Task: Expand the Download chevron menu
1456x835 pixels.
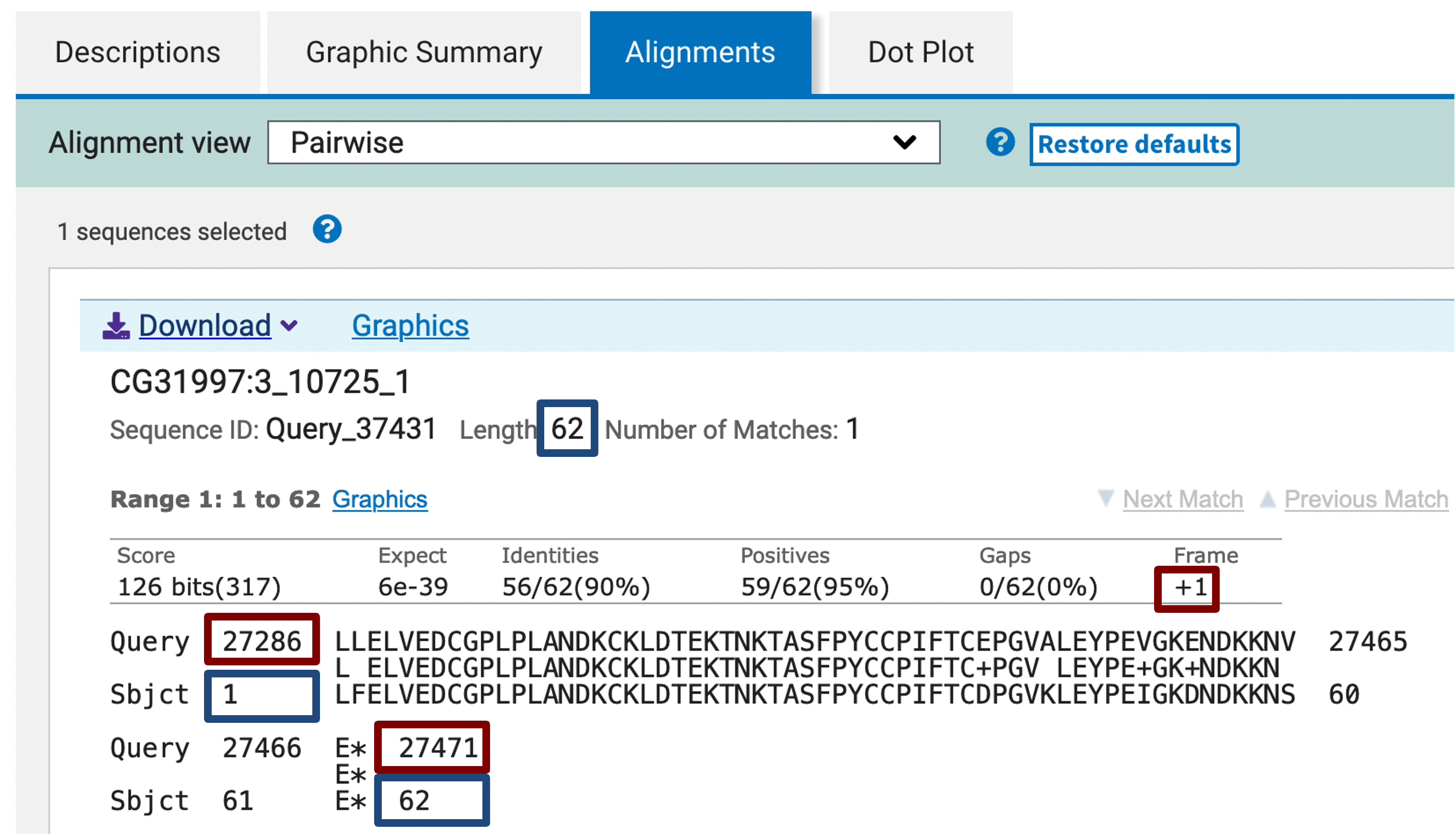Action: (x=289, y=326)
